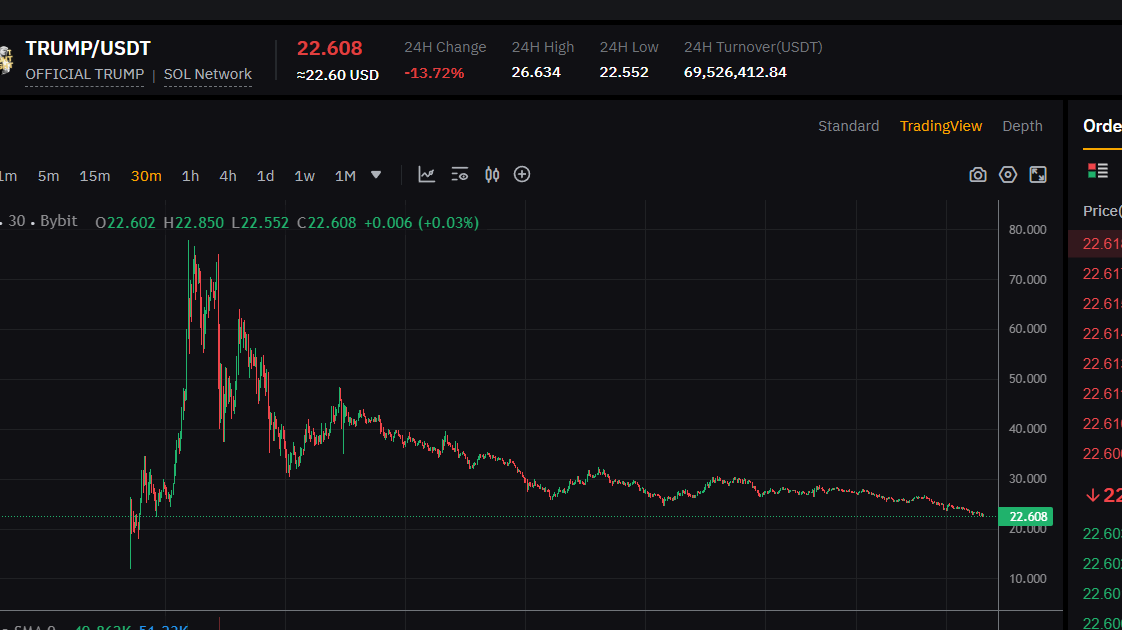
Task: Take a chart snapshot with camera icon
Action: coord(978,175)
